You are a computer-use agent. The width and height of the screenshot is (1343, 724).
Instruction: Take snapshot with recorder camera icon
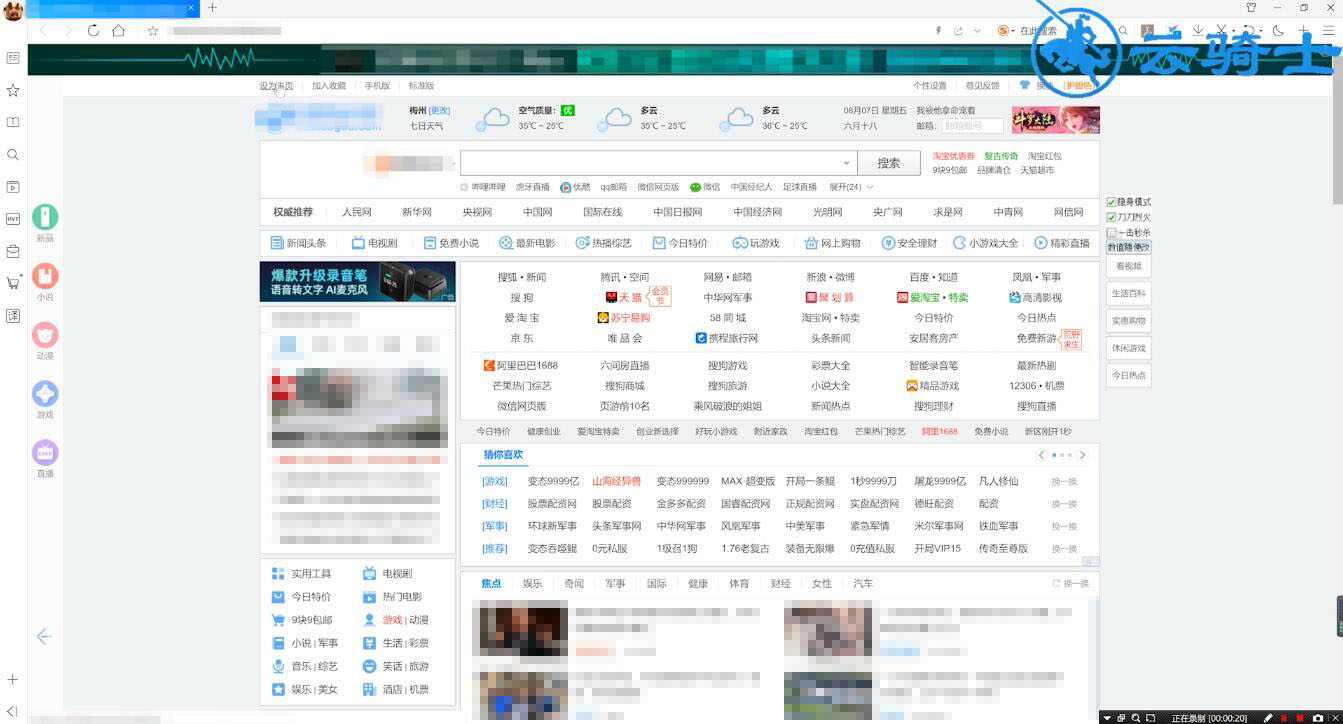pos(1317,718)
